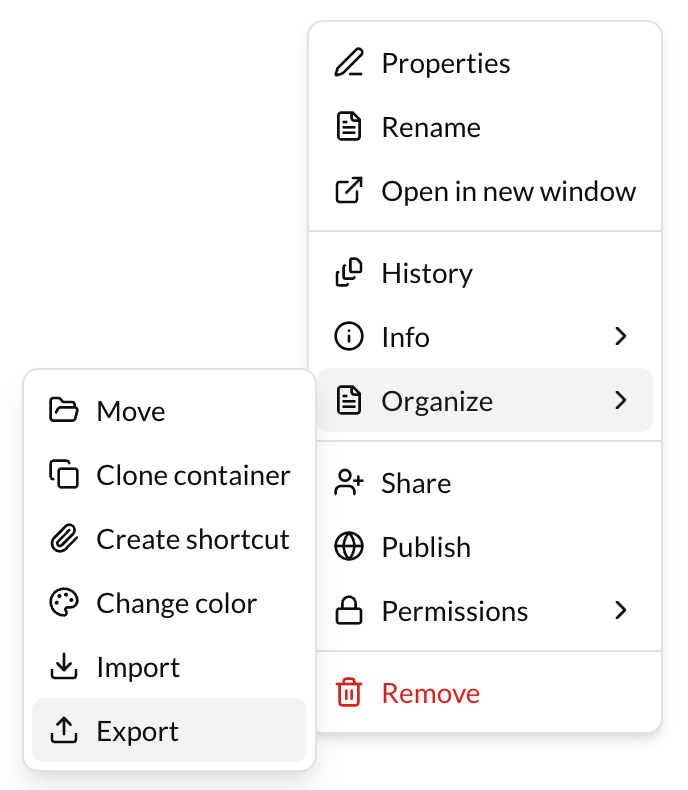Viewport: 688px width, 790px height.
Task: Click the globe icon for Publish
Action: tap(348, 548)
